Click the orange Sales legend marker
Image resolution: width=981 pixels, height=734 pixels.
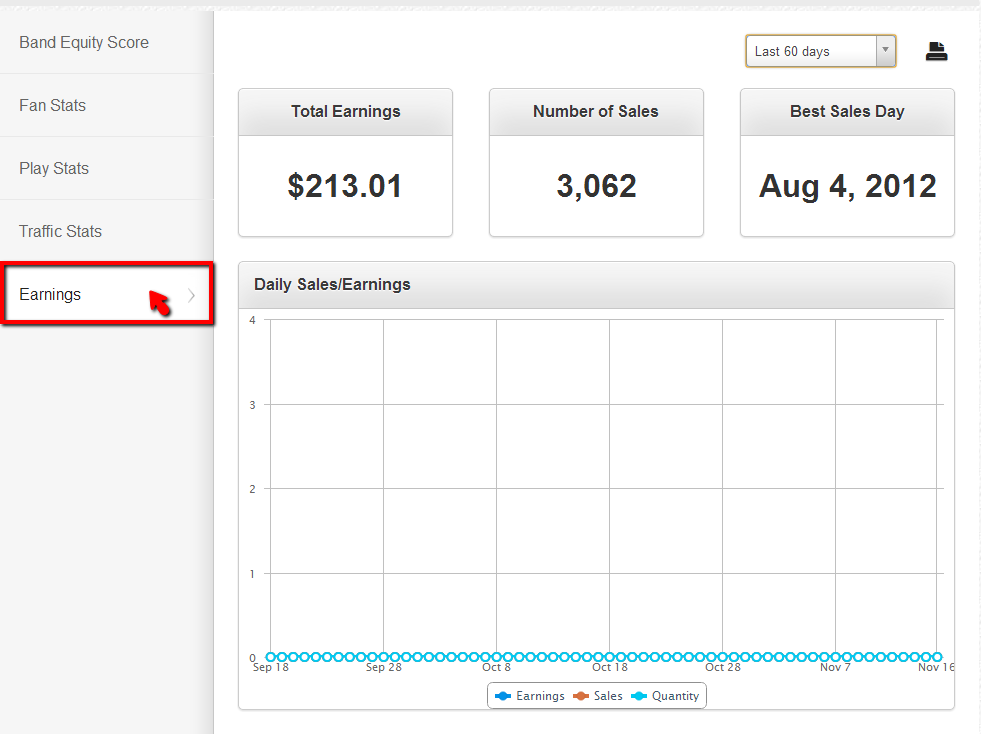pyautogui.click(x=581, y=696)
